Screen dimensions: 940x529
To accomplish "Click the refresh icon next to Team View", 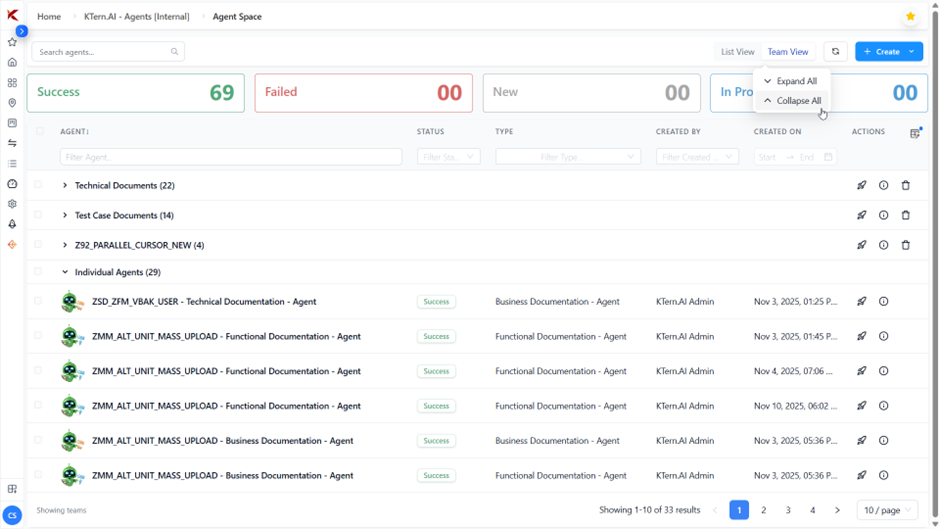I will coord(835,52).
